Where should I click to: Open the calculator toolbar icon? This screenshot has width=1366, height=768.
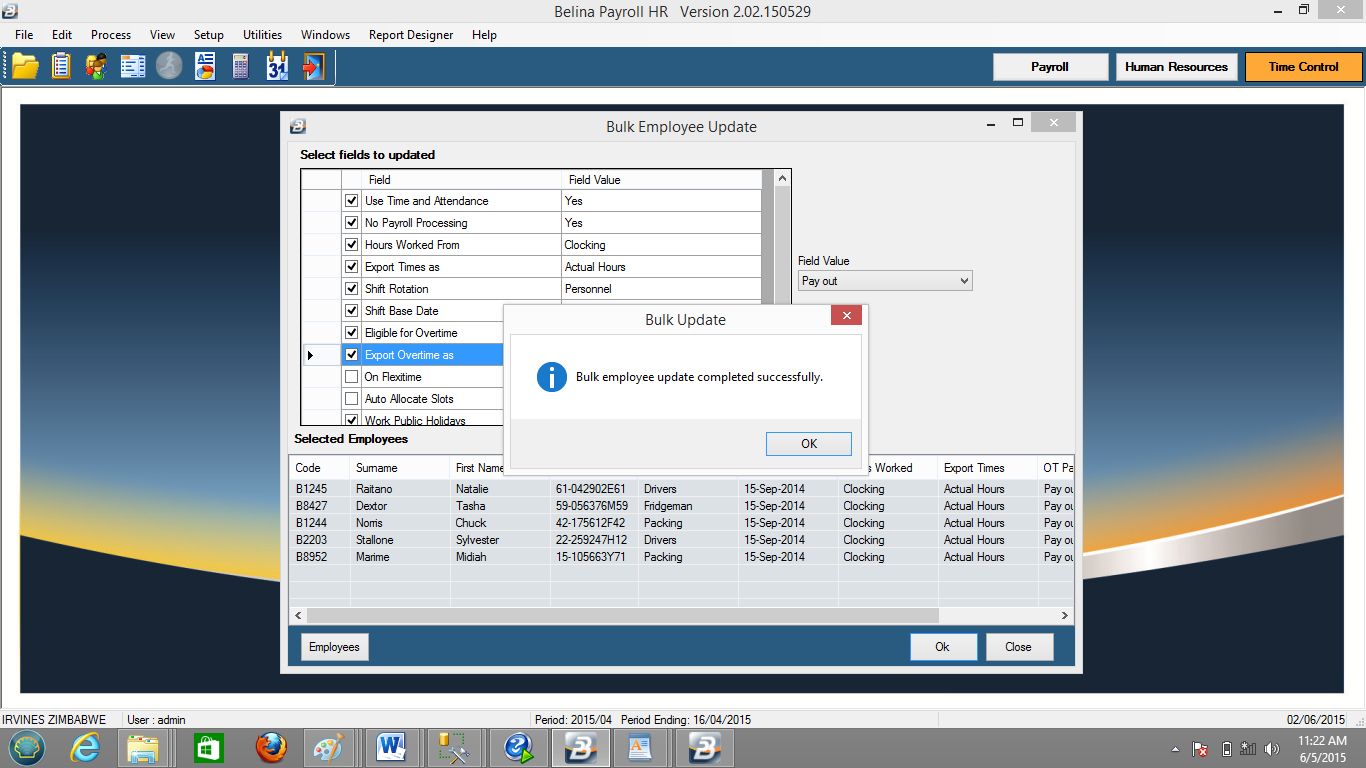coord(241,66)
